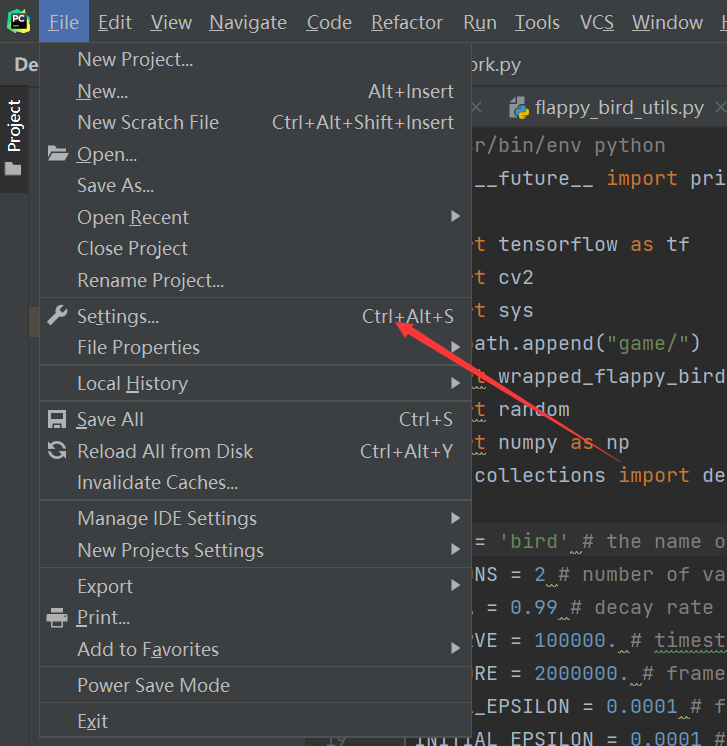Click the 0.99 decay rate value
The height and width of the screenshot is (746, 727).
pyautogui.click(x=534, y=607)
